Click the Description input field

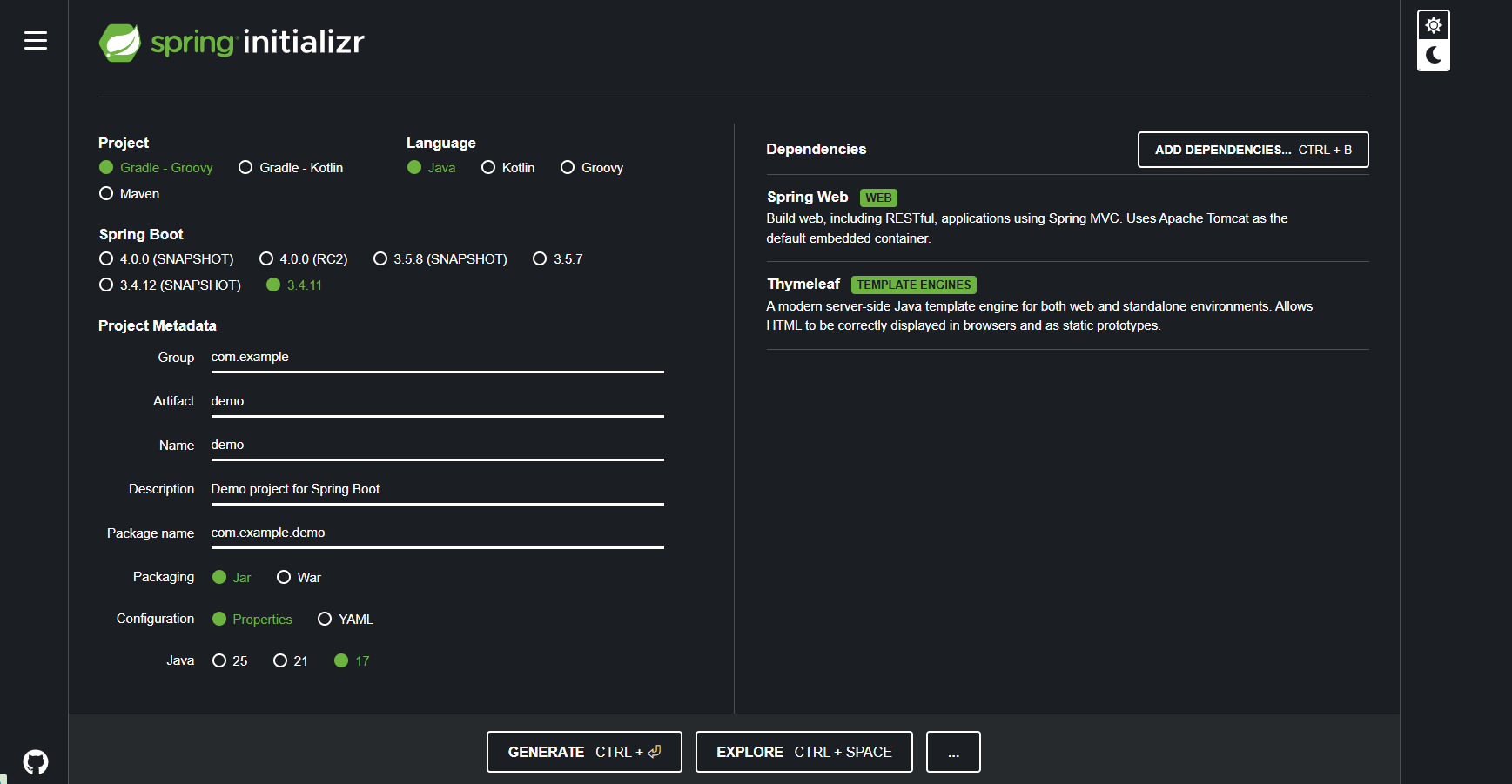click(x=437, y=490)
